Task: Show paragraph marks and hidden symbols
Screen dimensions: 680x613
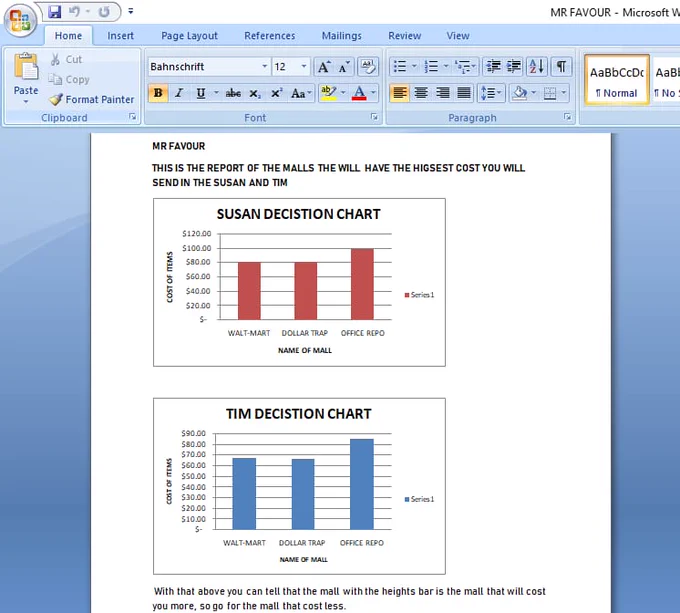Action: tap(561, 67)
